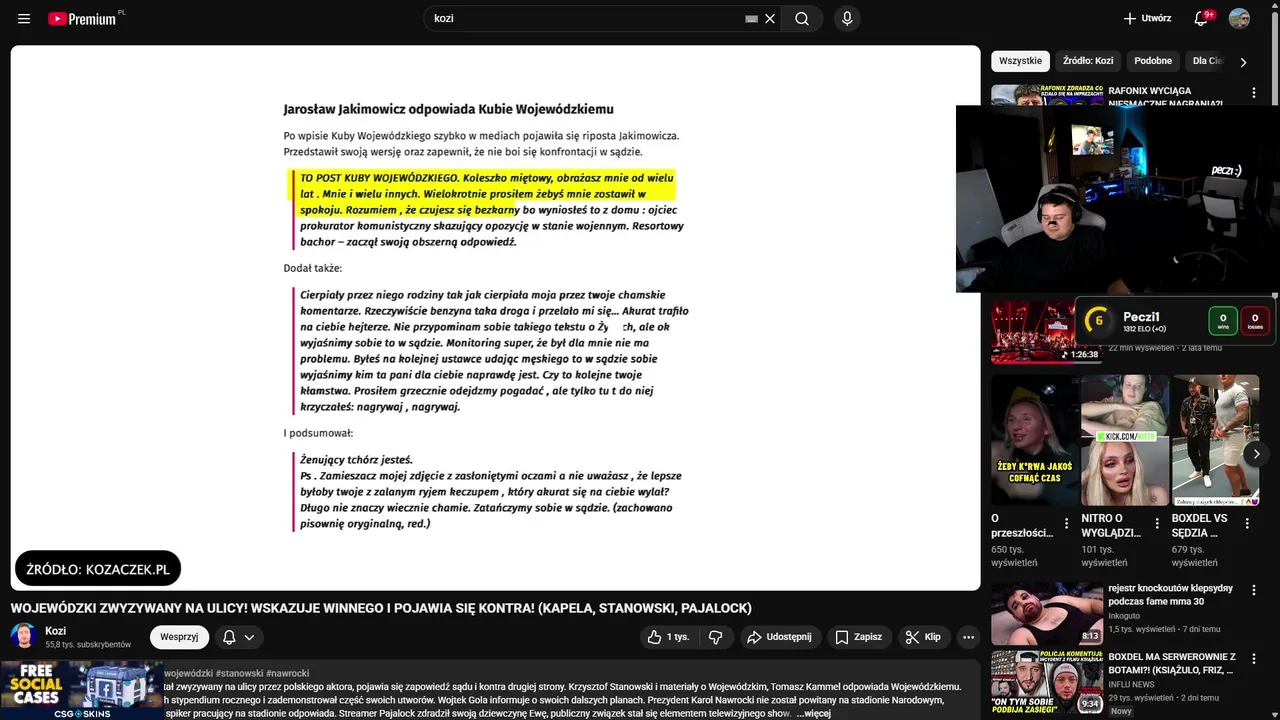Open Kozi channel avatar
This screenshot has height=720, width=1280.
(24, 636)
